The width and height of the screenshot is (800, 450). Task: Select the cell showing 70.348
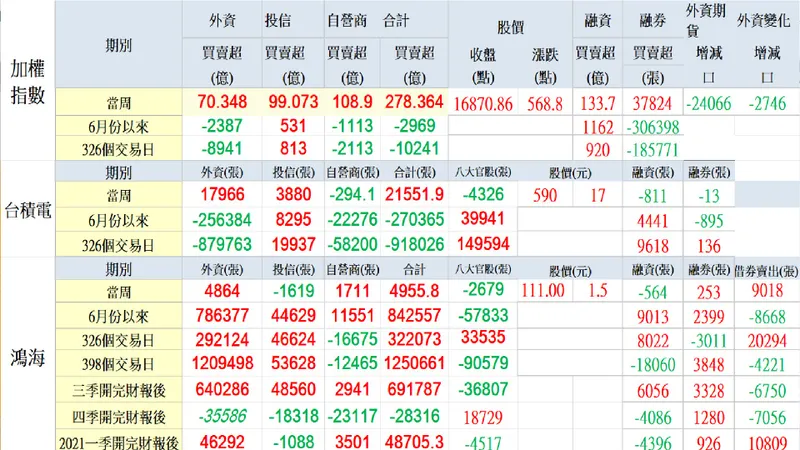click(222, 102)
